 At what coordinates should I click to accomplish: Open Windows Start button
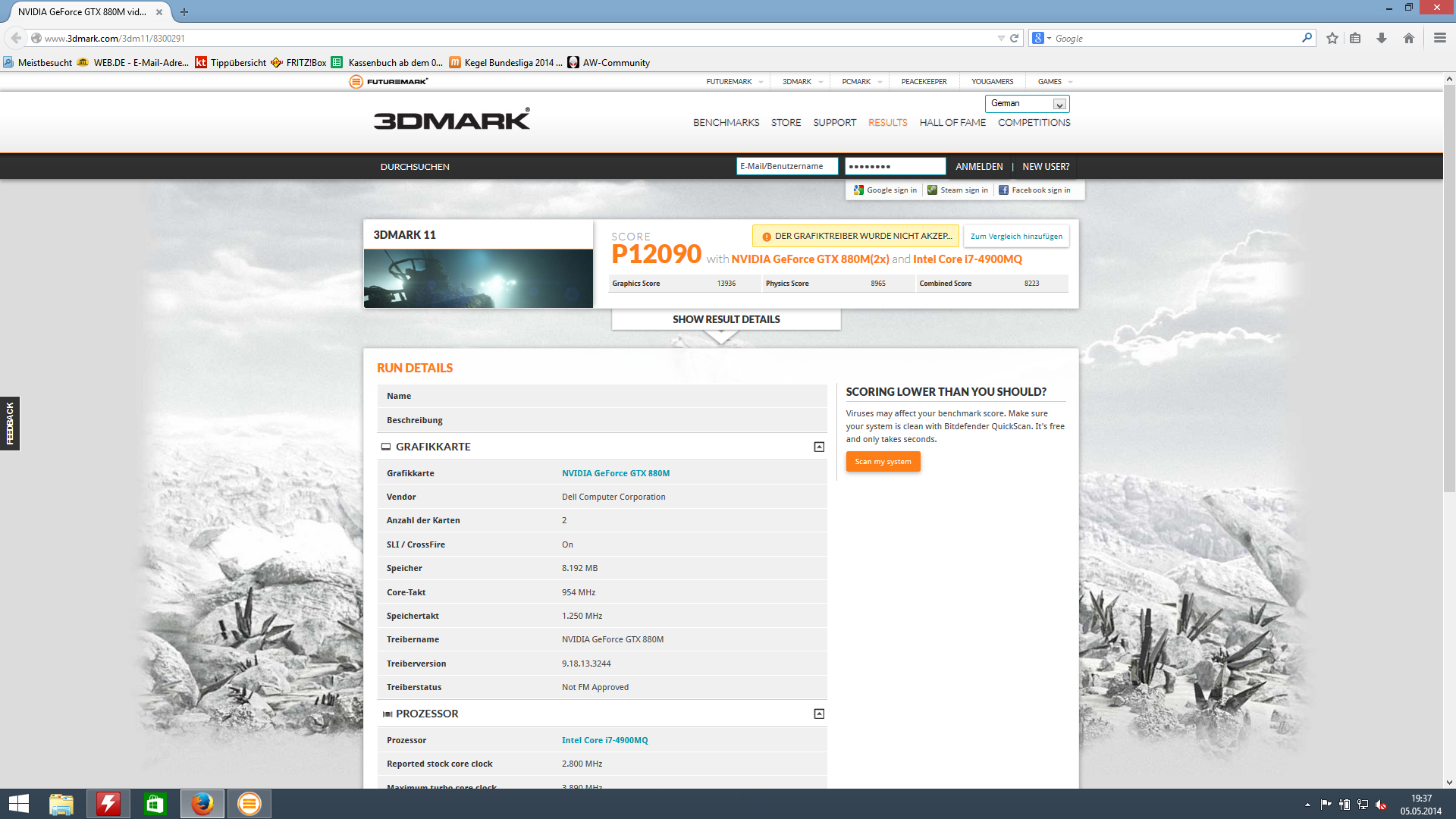pyautogui.click(x=19, y=804)
